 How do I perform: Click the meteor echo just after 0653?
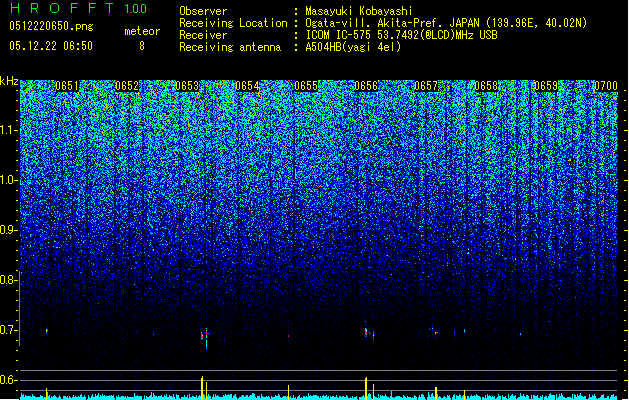[204, 337]
